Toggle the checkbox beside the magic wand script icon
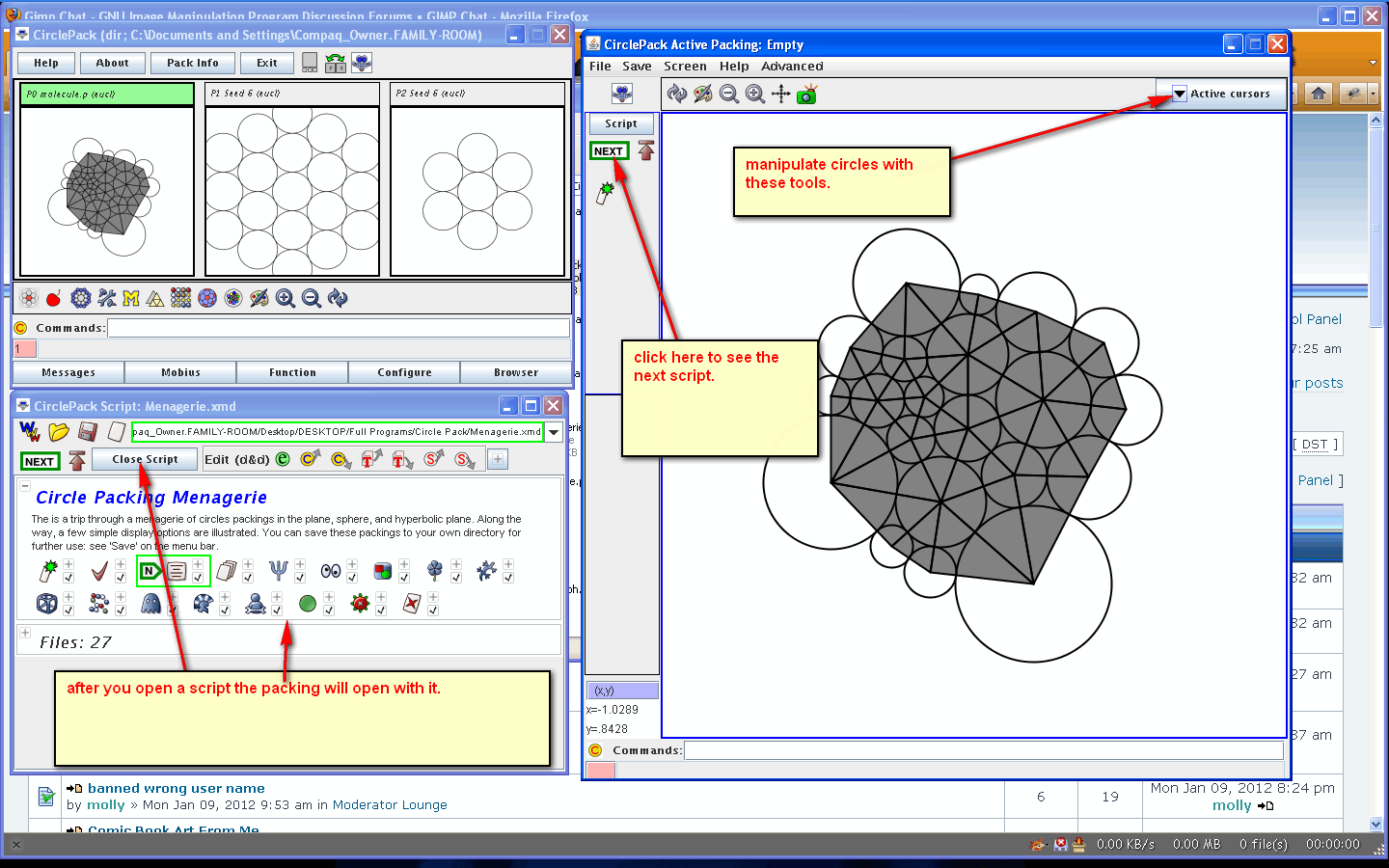Viewport: 1389px width, 868px height. pos(68,578)
